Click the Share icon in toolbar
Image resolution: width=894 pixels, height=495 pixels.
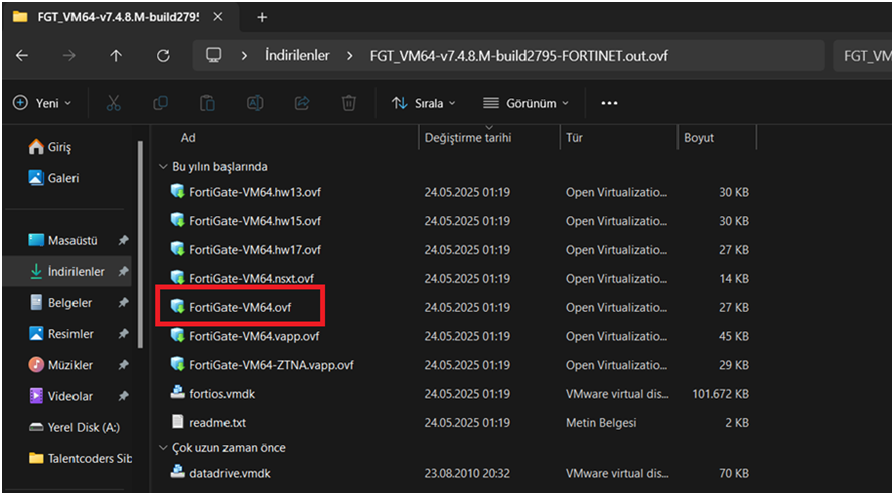click(301, 103)
